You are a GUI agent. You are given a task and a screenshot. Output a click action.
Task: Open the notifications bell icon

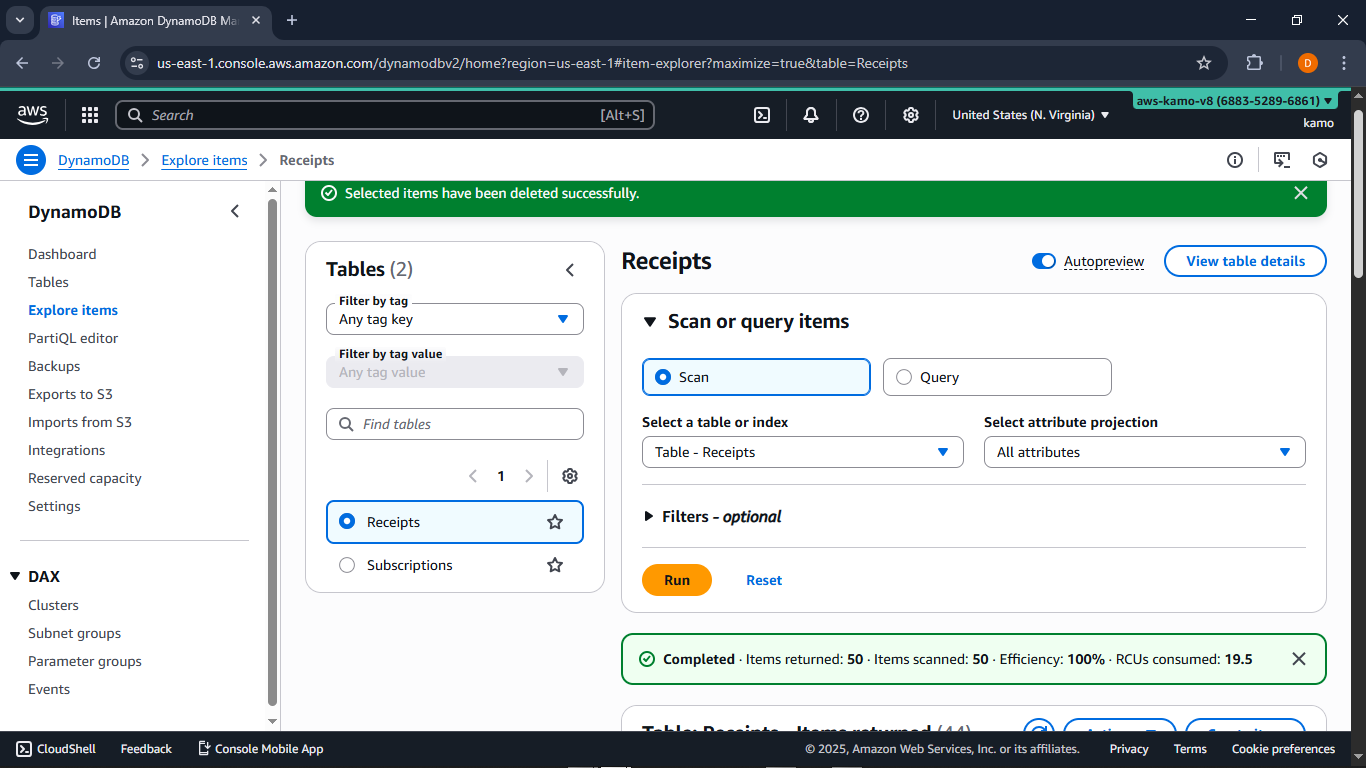[811, 115]
